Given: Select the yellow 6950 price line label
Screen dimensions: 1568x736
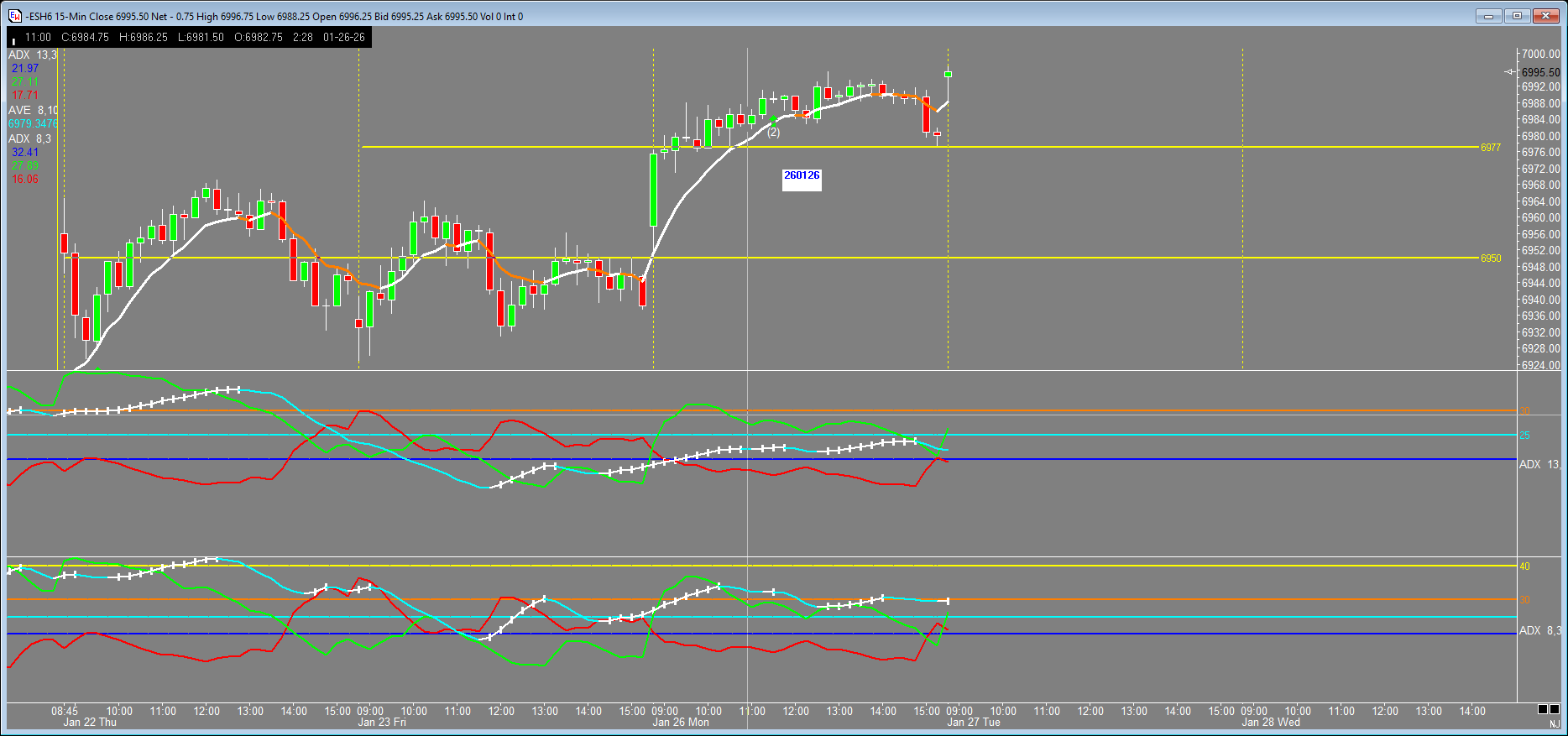Looking at the screenshot, I should [1490, 258].
